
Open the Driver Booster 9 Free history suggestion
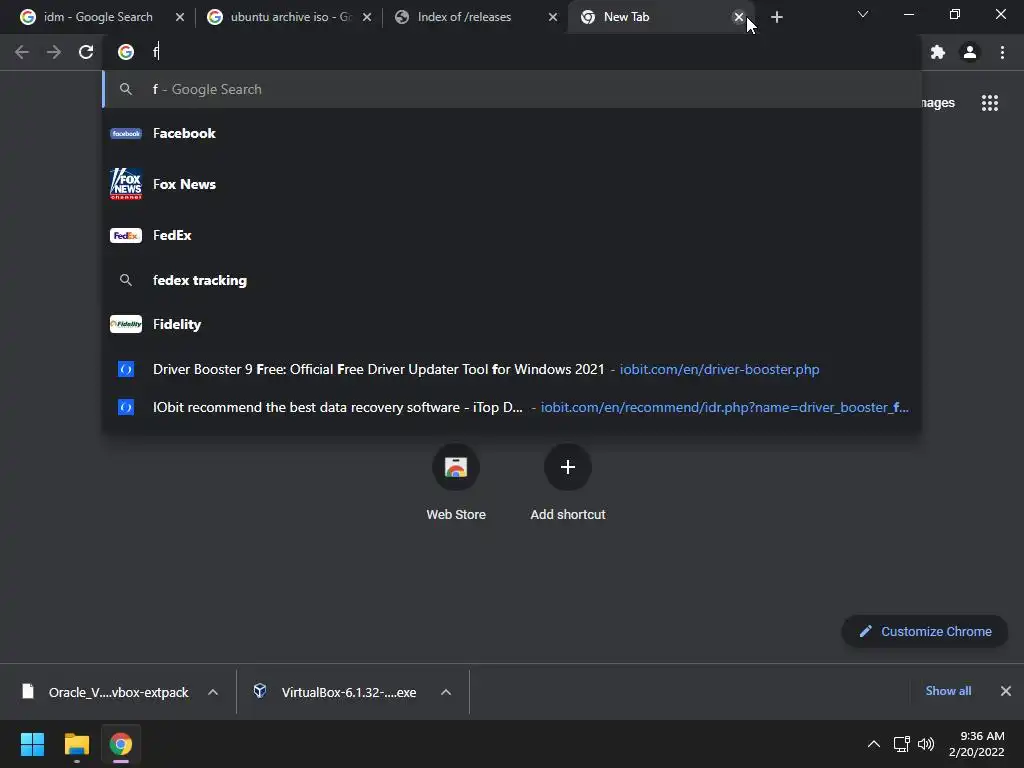512,369
